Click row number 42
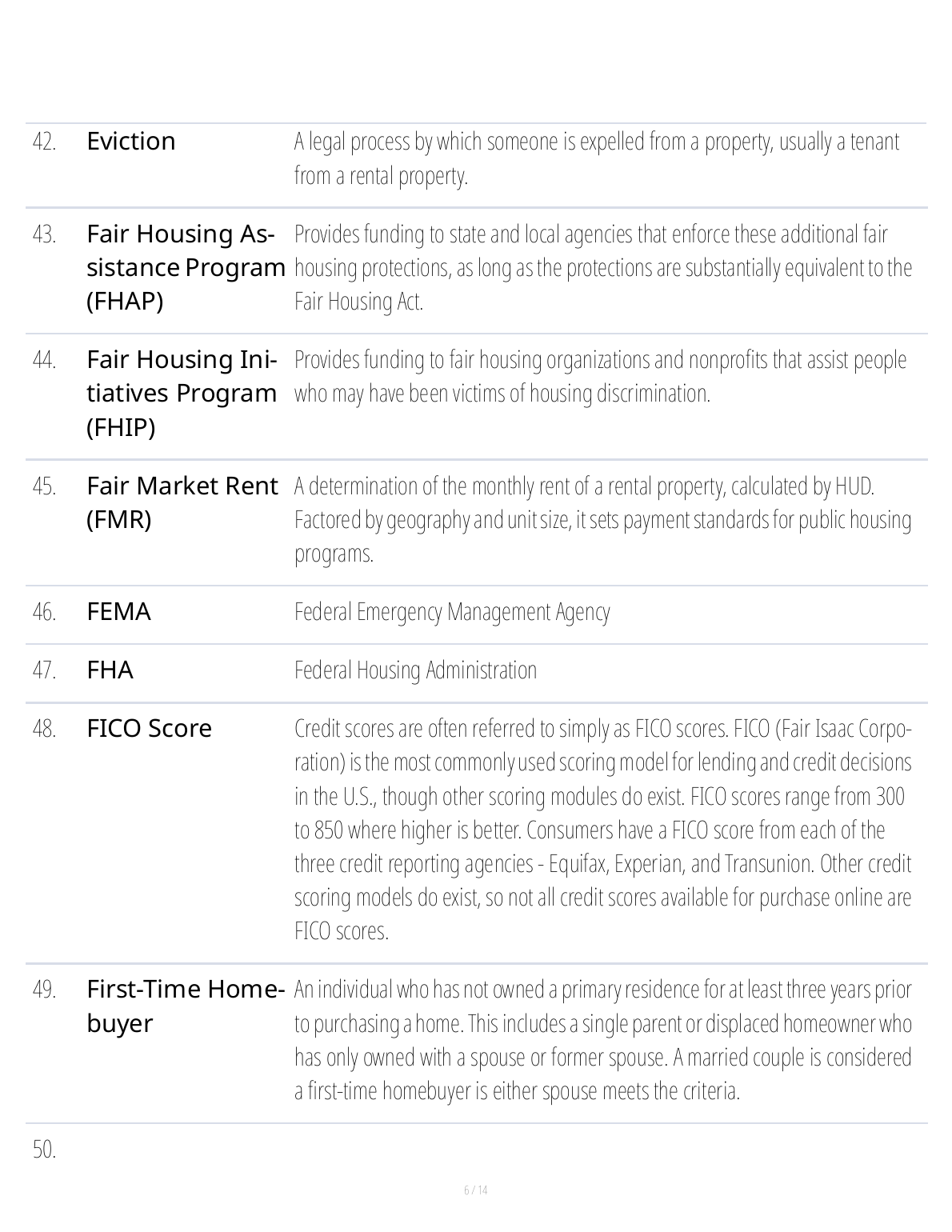 pyautogui.click(x=44, y=142)
